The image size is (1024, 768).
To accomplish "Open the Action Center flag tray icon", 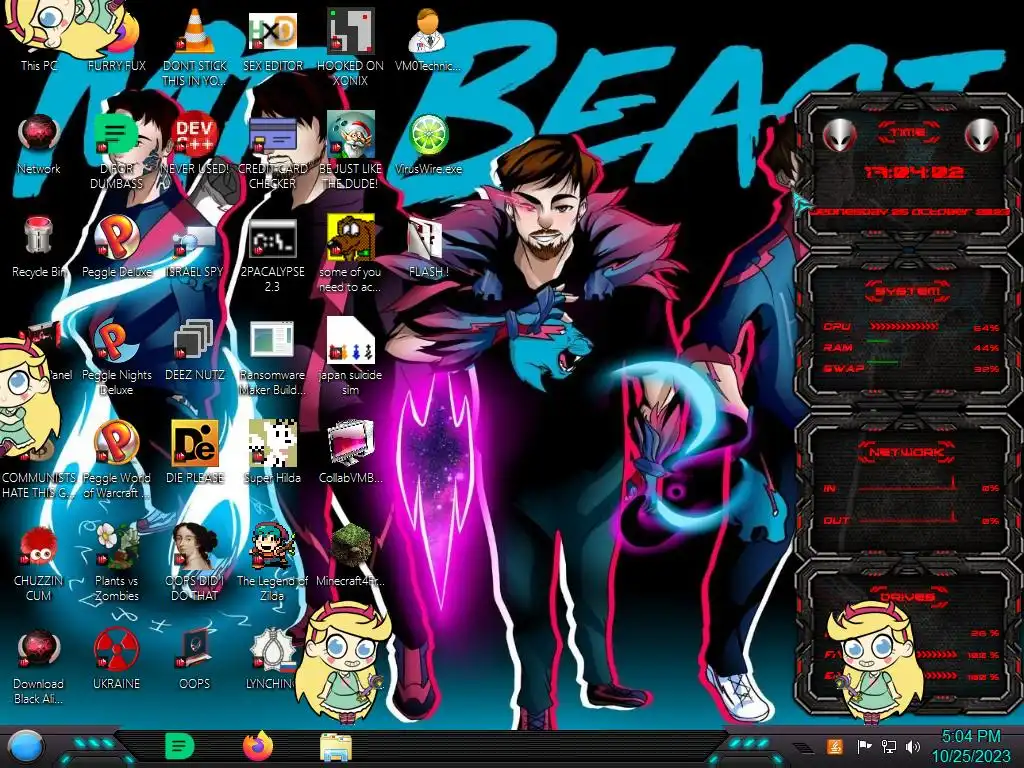I will (x=864, y=746).
